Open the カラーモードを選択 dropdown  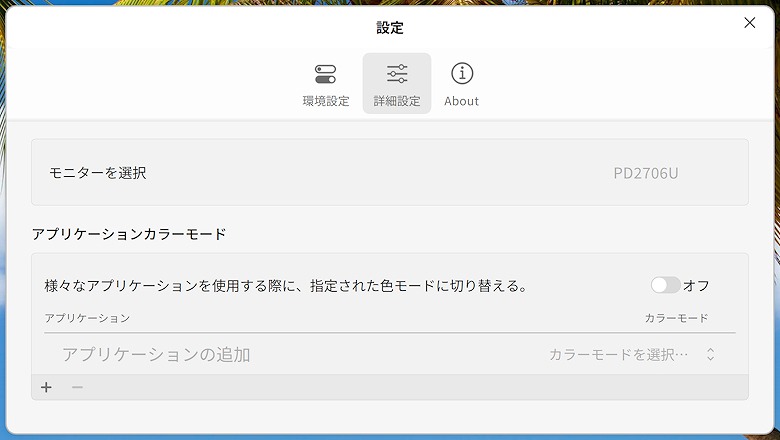tap(619, 354)
